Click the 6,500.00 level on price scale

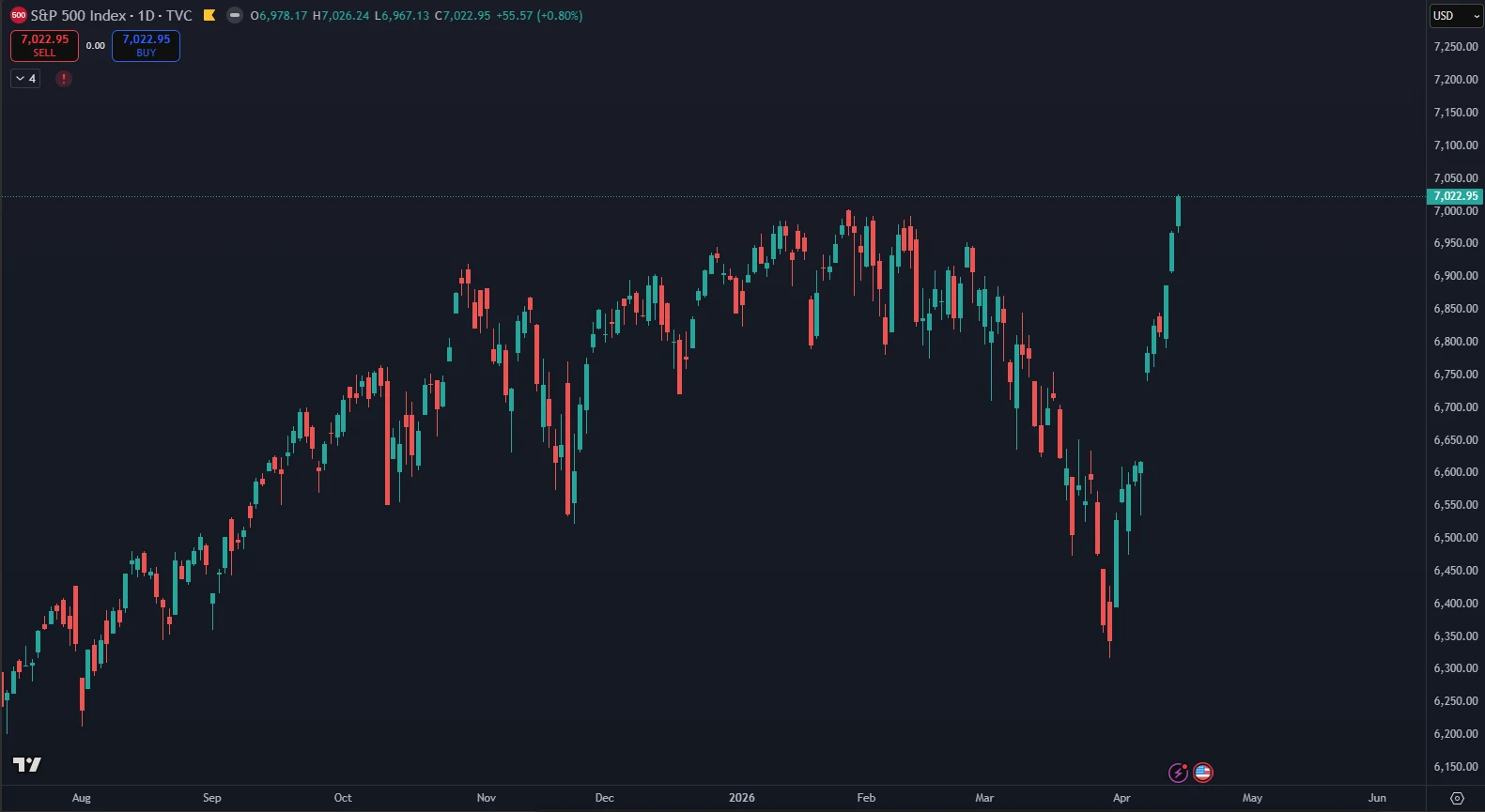coord(1455,538)
